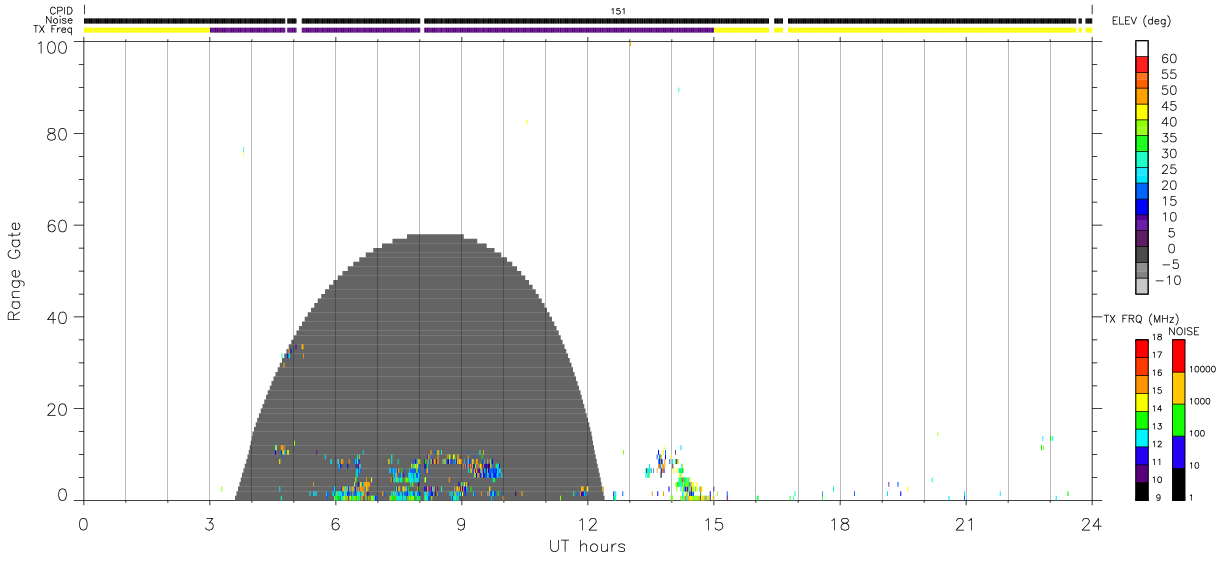Select blue 10–100 NOISE colorbar segment
This screenshot has width=1228, height=567.
(x=1178, y=452)
